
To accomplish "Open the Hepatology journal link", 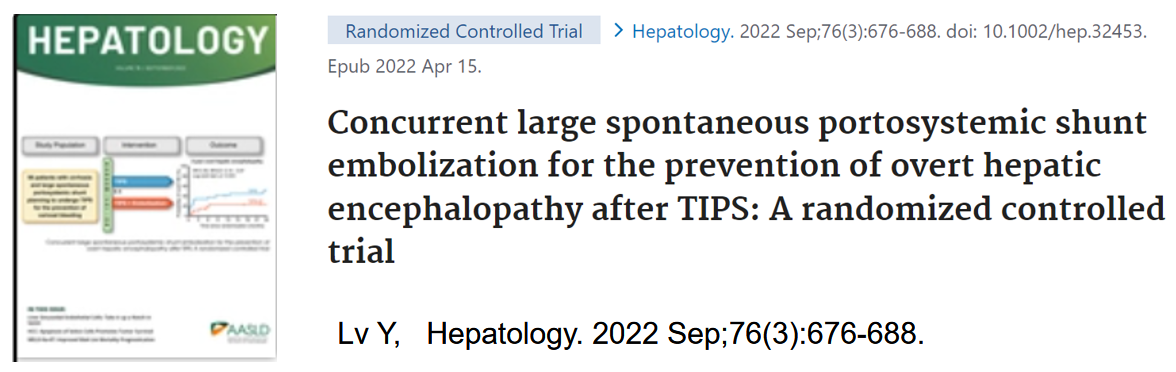I will [x=682, y=32].
